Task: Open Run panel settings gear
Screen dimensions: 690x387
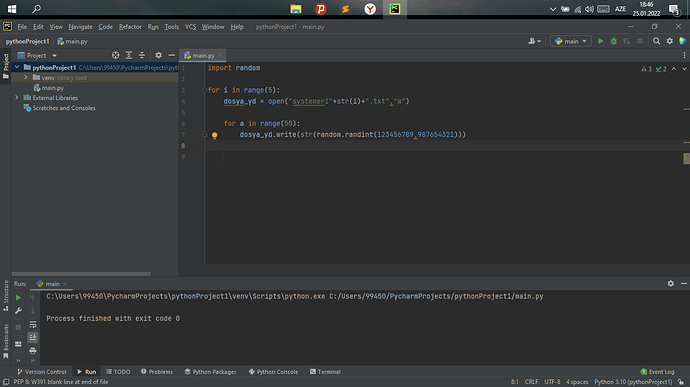Action: (670, 284)
